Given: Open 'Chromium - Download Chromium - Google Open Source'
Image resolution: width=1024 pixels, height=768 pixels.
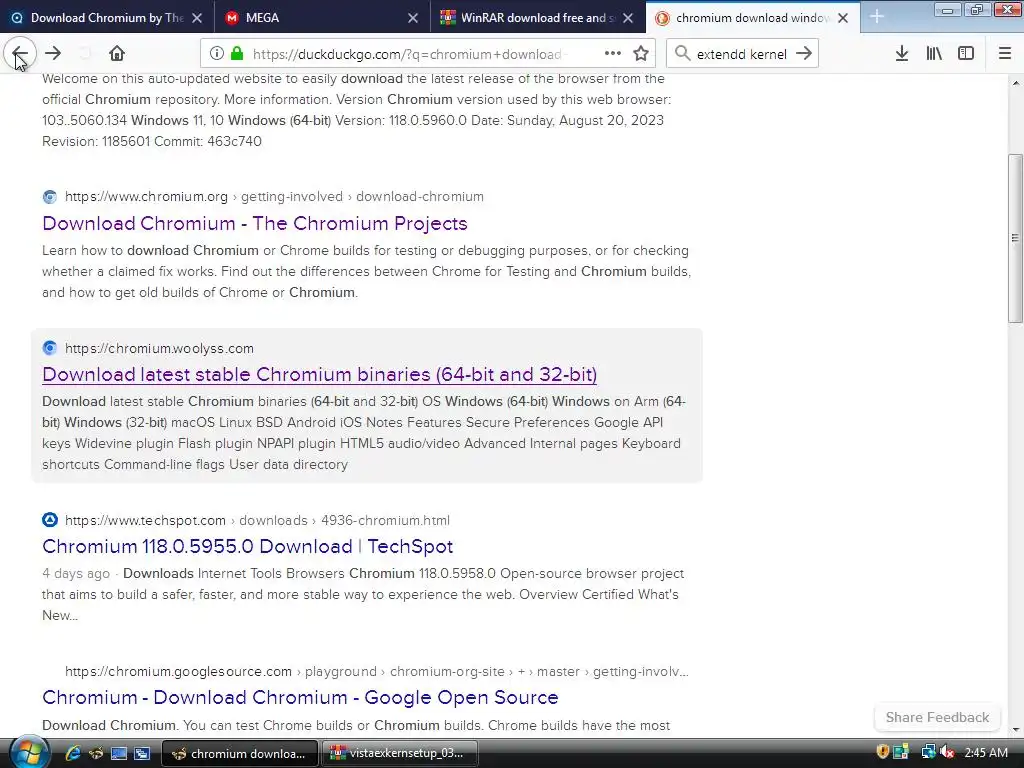Looking at the screenshot, I should click(x=300, y=697).
